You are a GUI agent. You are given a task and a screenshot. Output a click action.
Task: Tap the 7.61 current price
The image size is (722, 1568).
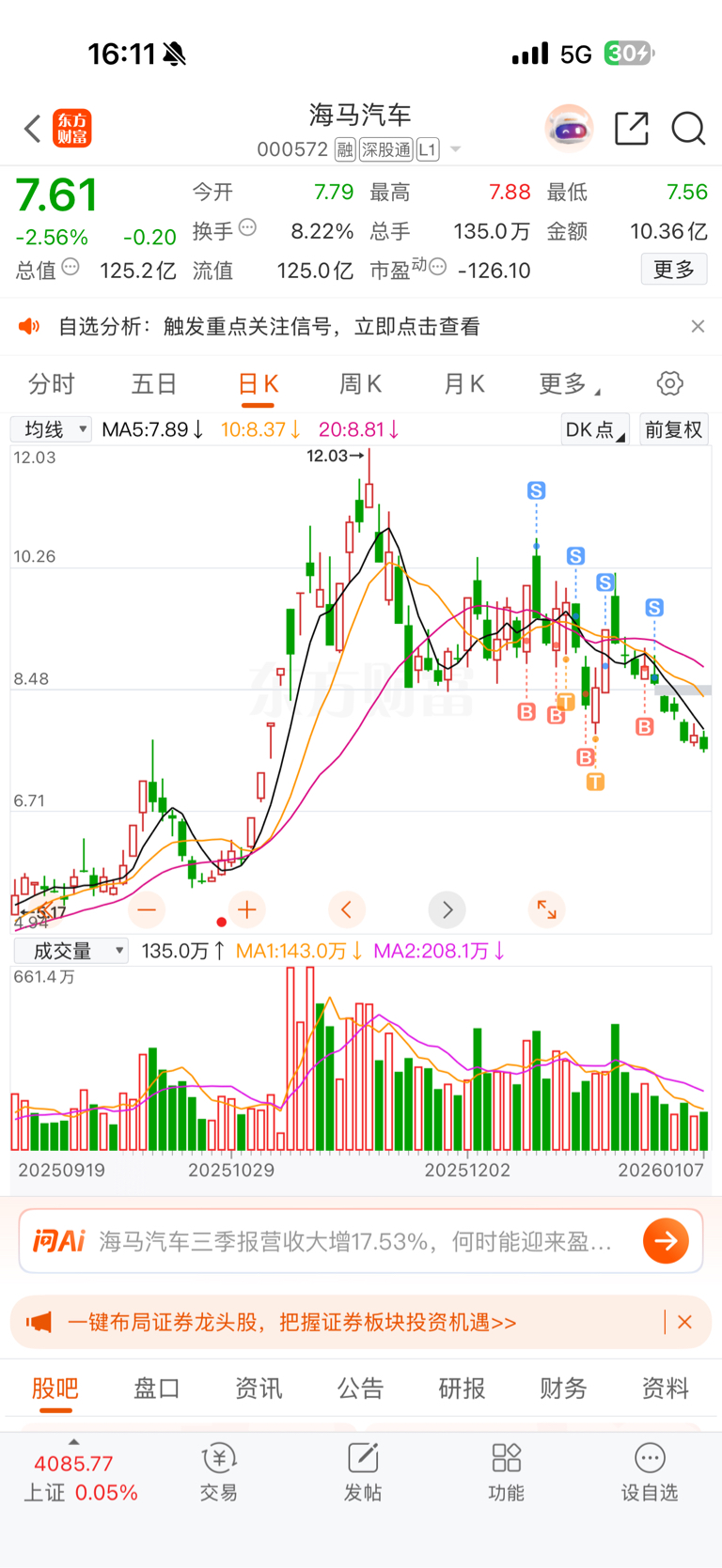[x=57, y=195]
